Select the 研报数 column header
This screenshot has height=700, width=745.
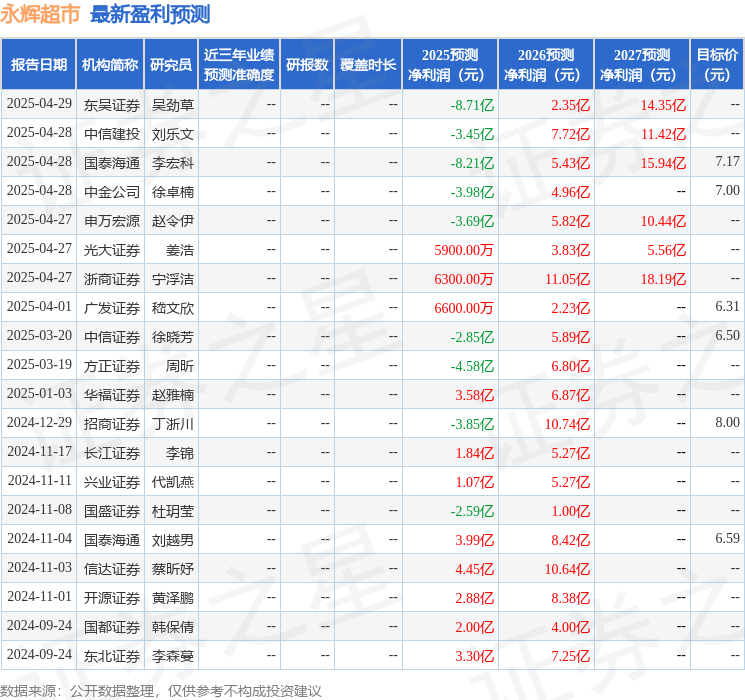(307, 64)
